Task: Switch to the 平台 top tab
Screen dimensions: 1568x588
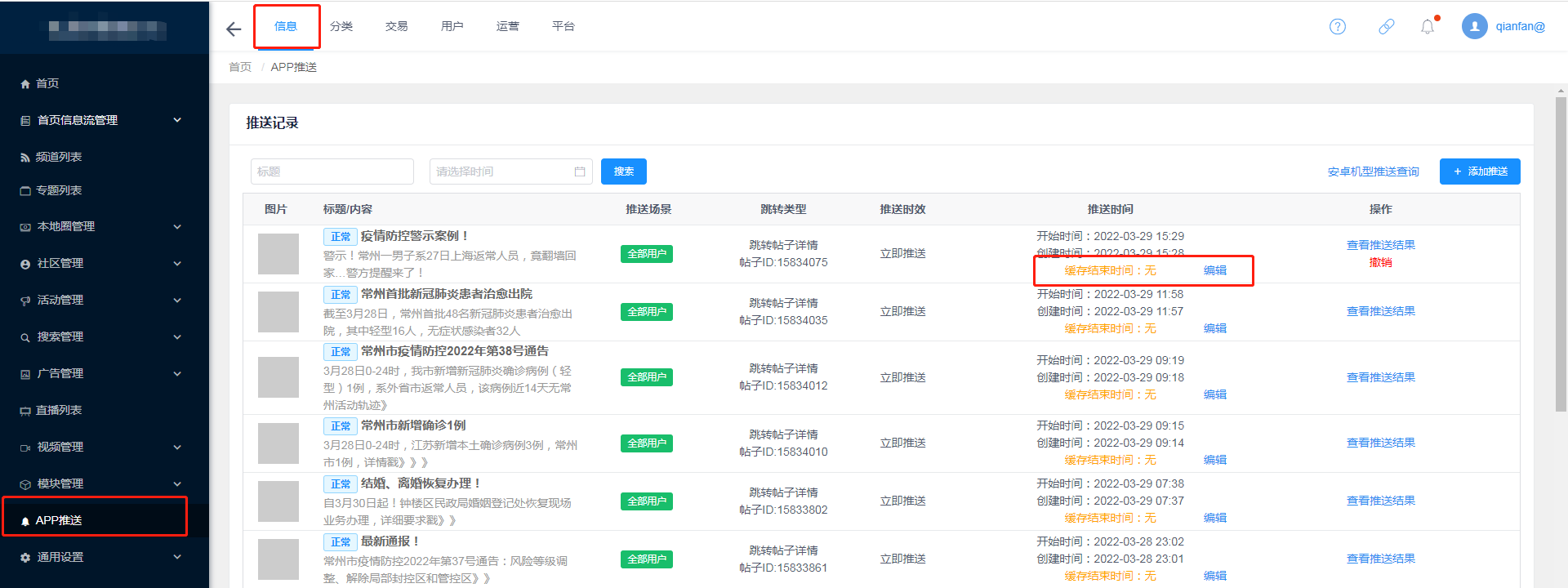Action: tap(563, 26)
